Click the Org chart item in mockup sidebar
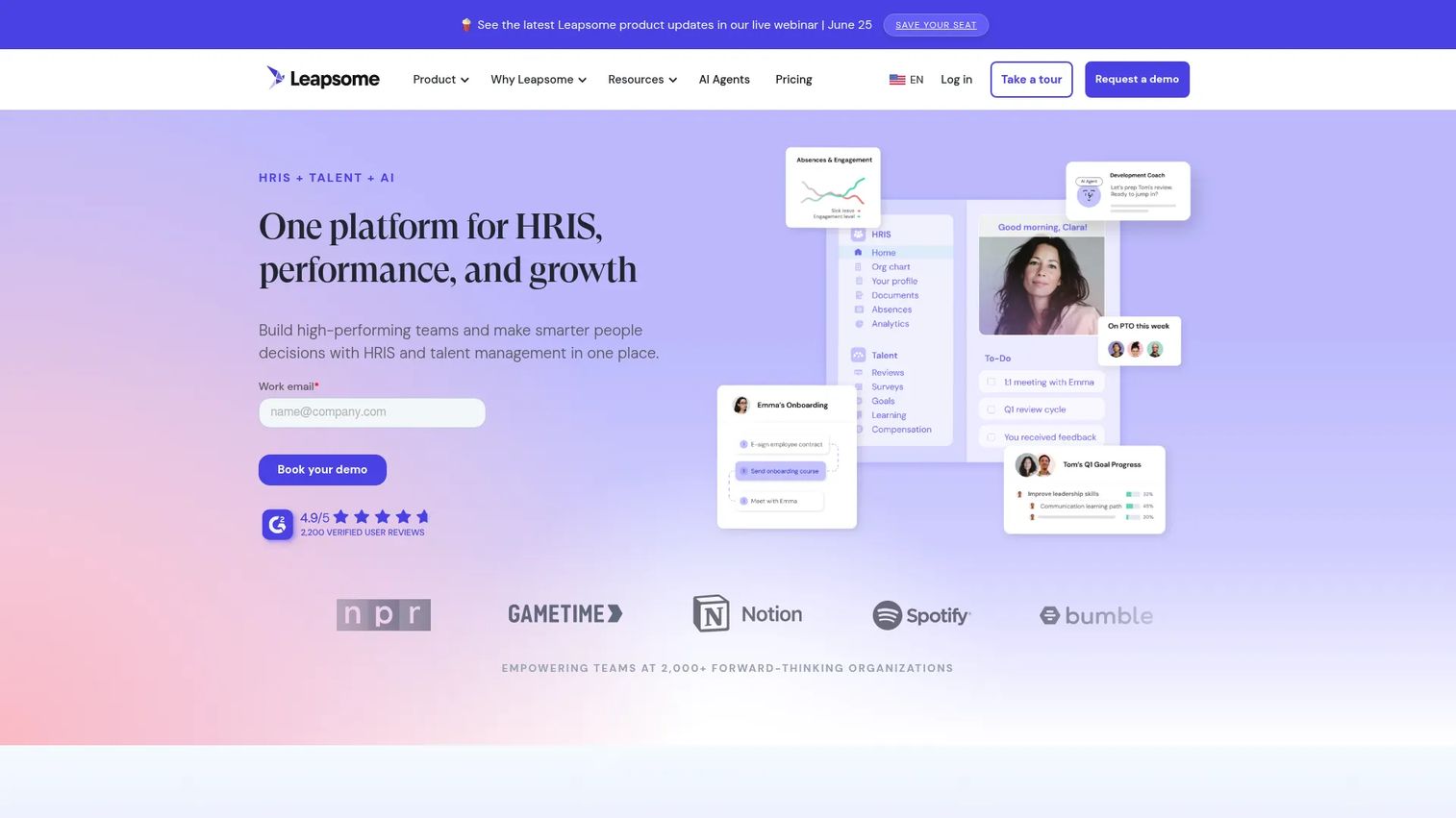Image resolution: width=1456 pixels, height=818 pixels. coord(891,267)
